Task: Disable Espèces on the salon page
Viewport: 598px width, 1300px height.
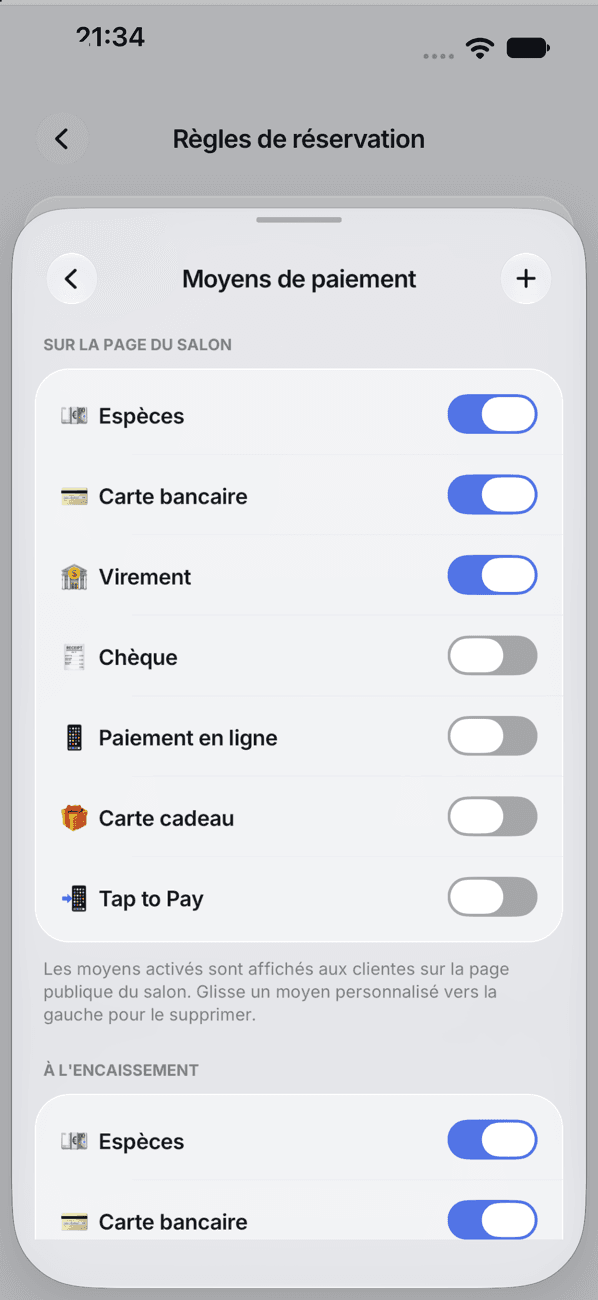Action: [492, 414]
